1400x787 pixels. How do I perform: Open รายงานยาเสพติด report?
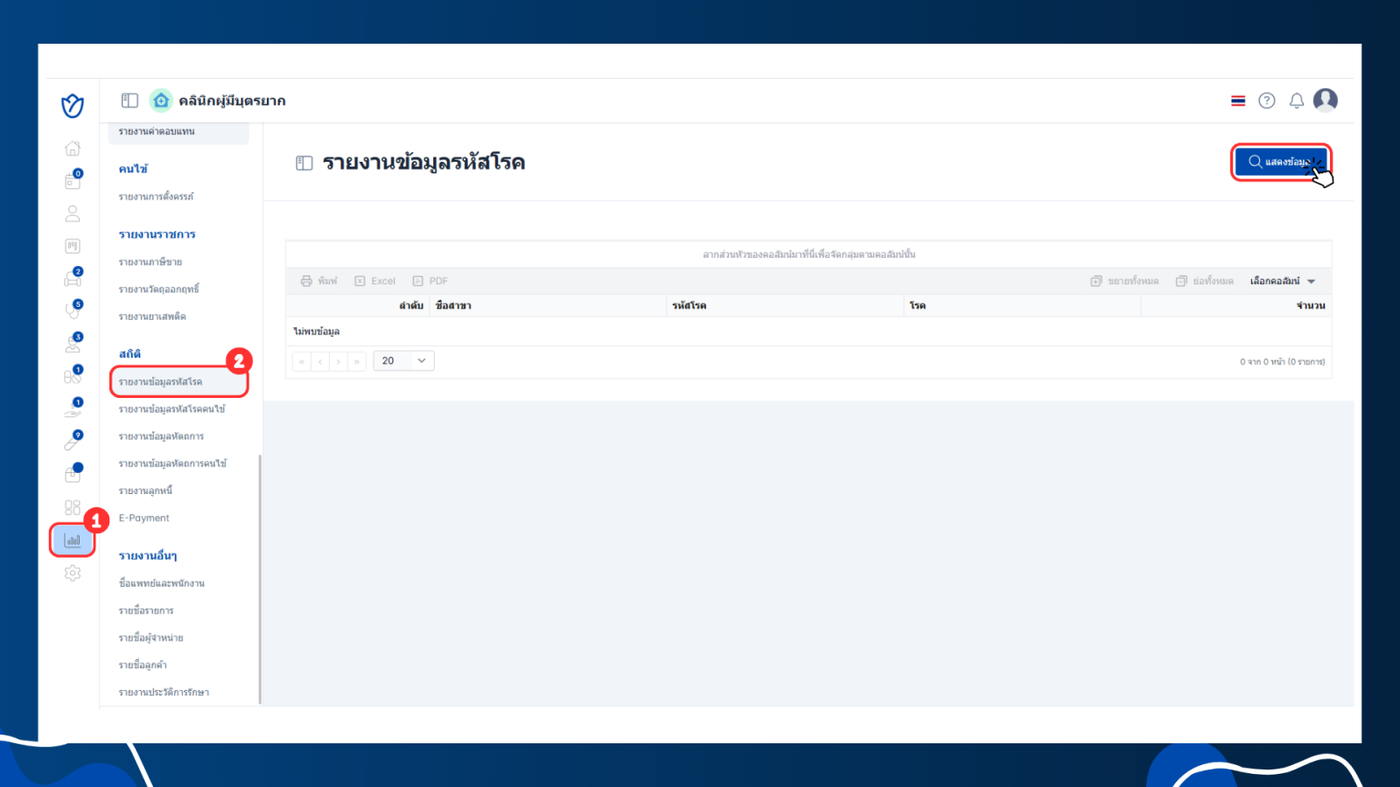pyautogui.click(x=152, y=316)
